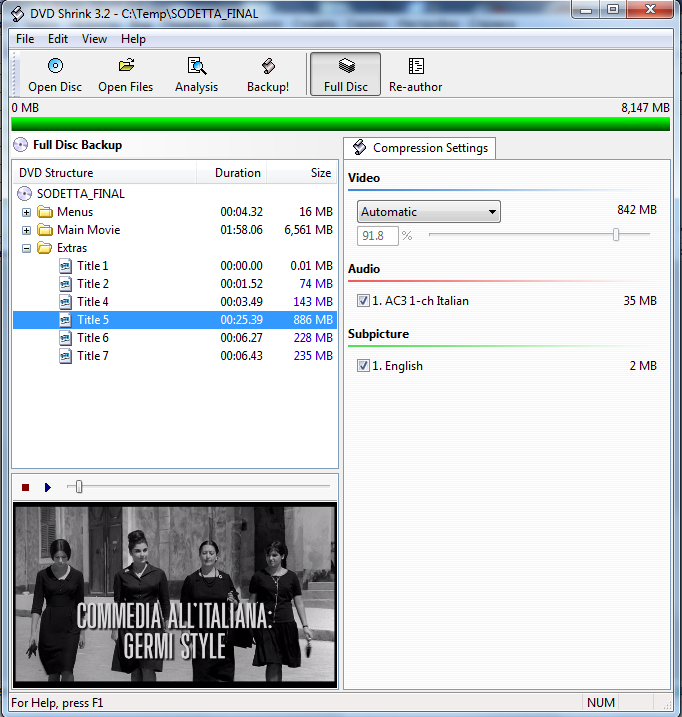Click the 886 MB size value
The height and width of the screenshot is (717, 682).
(x=313, y=320)
